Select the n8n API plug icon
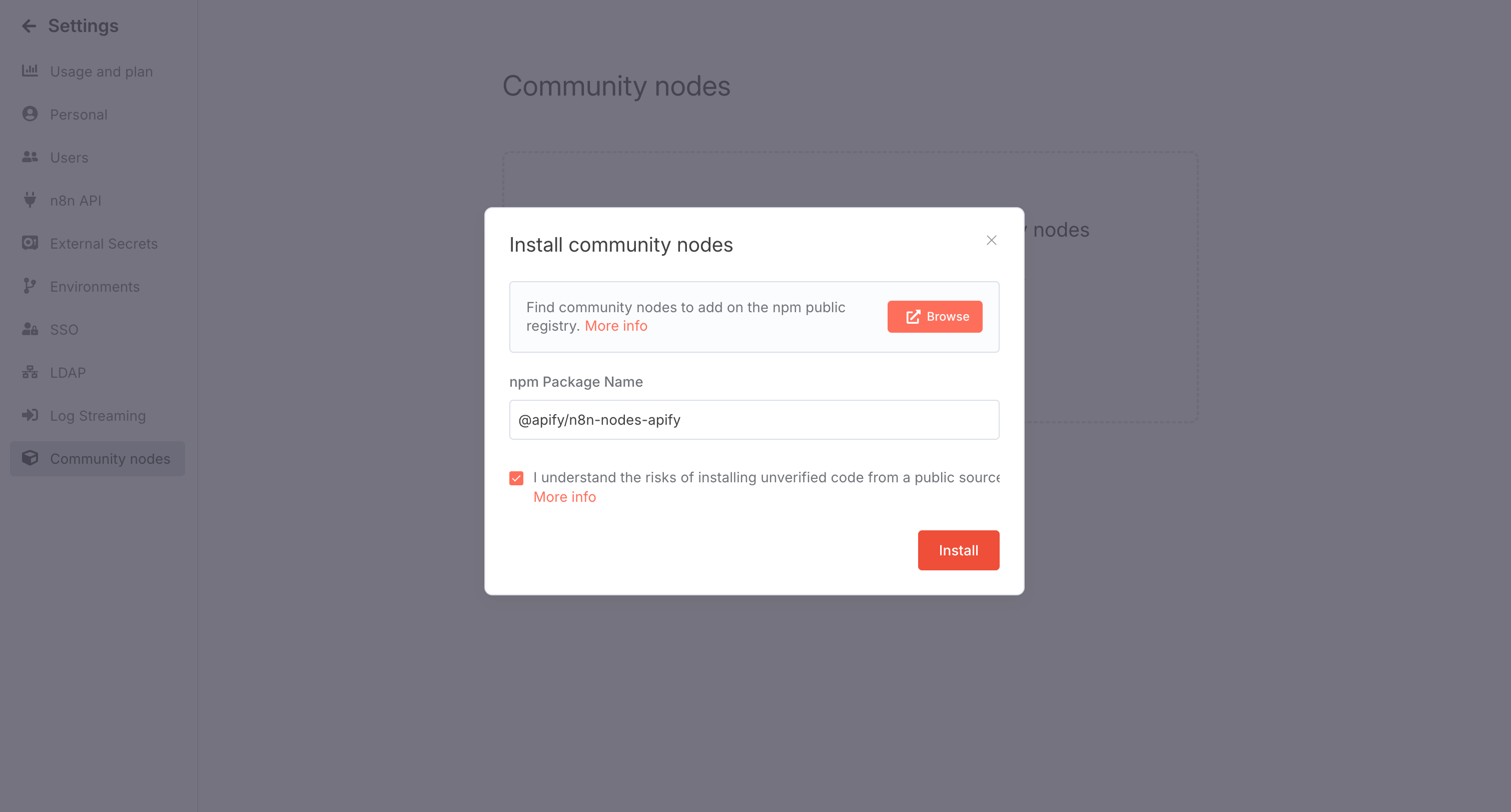This screenshot has width=1511, height=812. [30, 200]
